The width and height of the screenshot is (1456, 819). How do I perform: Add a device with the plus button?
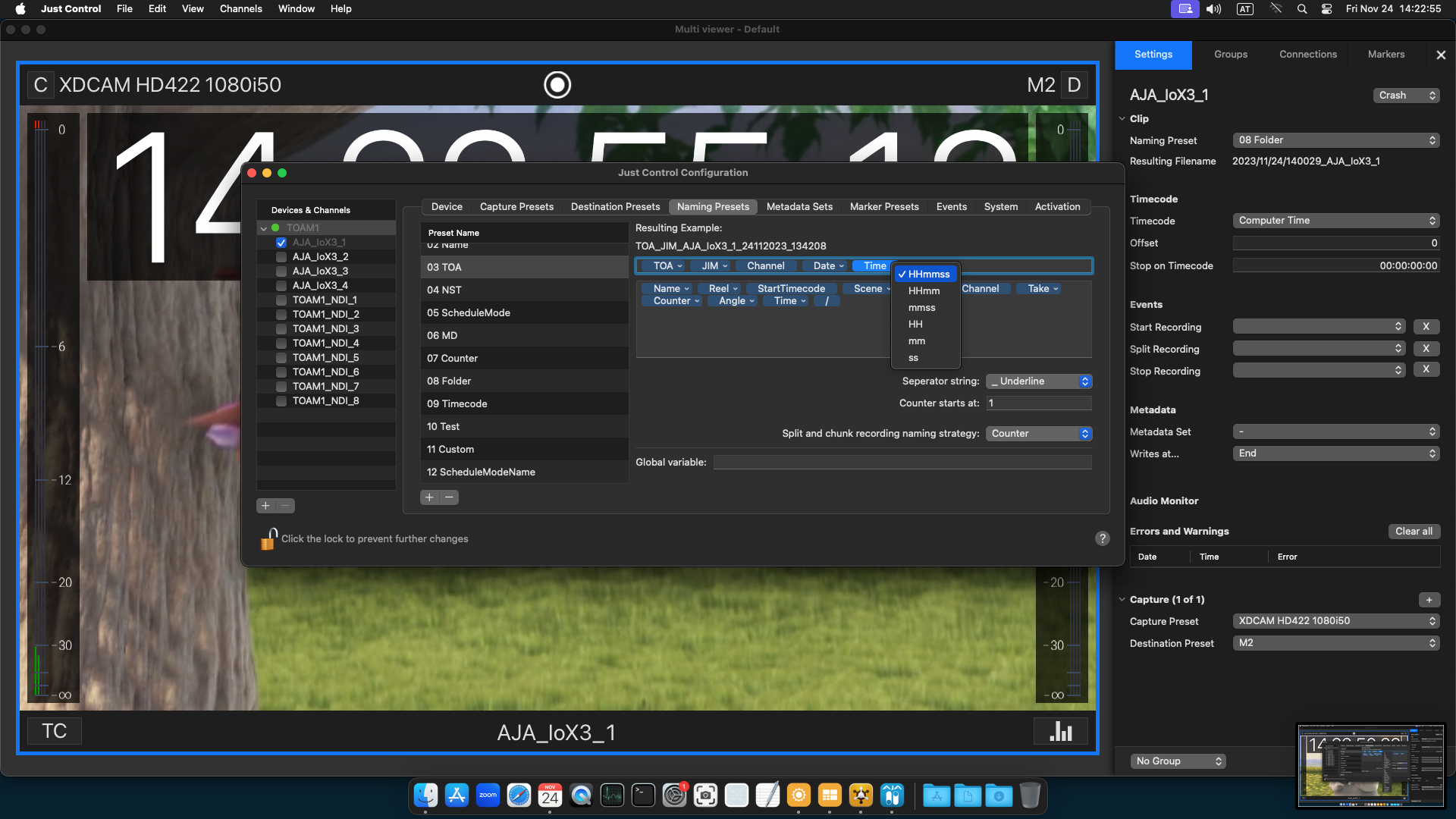265,506
